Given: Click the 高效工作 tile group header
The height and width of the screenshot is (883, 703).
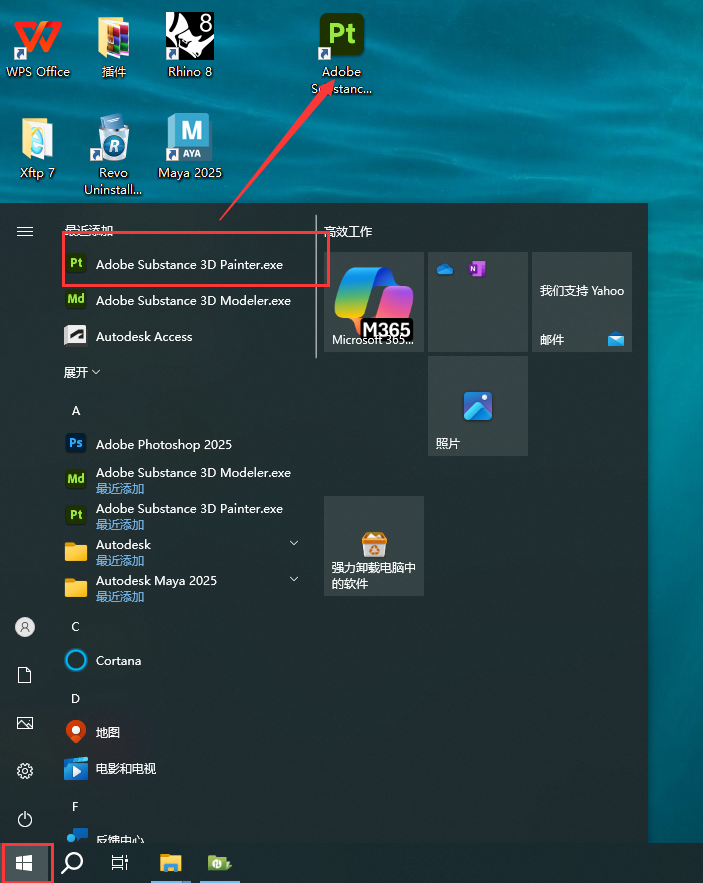Looking at the screenshot, I should [x=348, y=231].
